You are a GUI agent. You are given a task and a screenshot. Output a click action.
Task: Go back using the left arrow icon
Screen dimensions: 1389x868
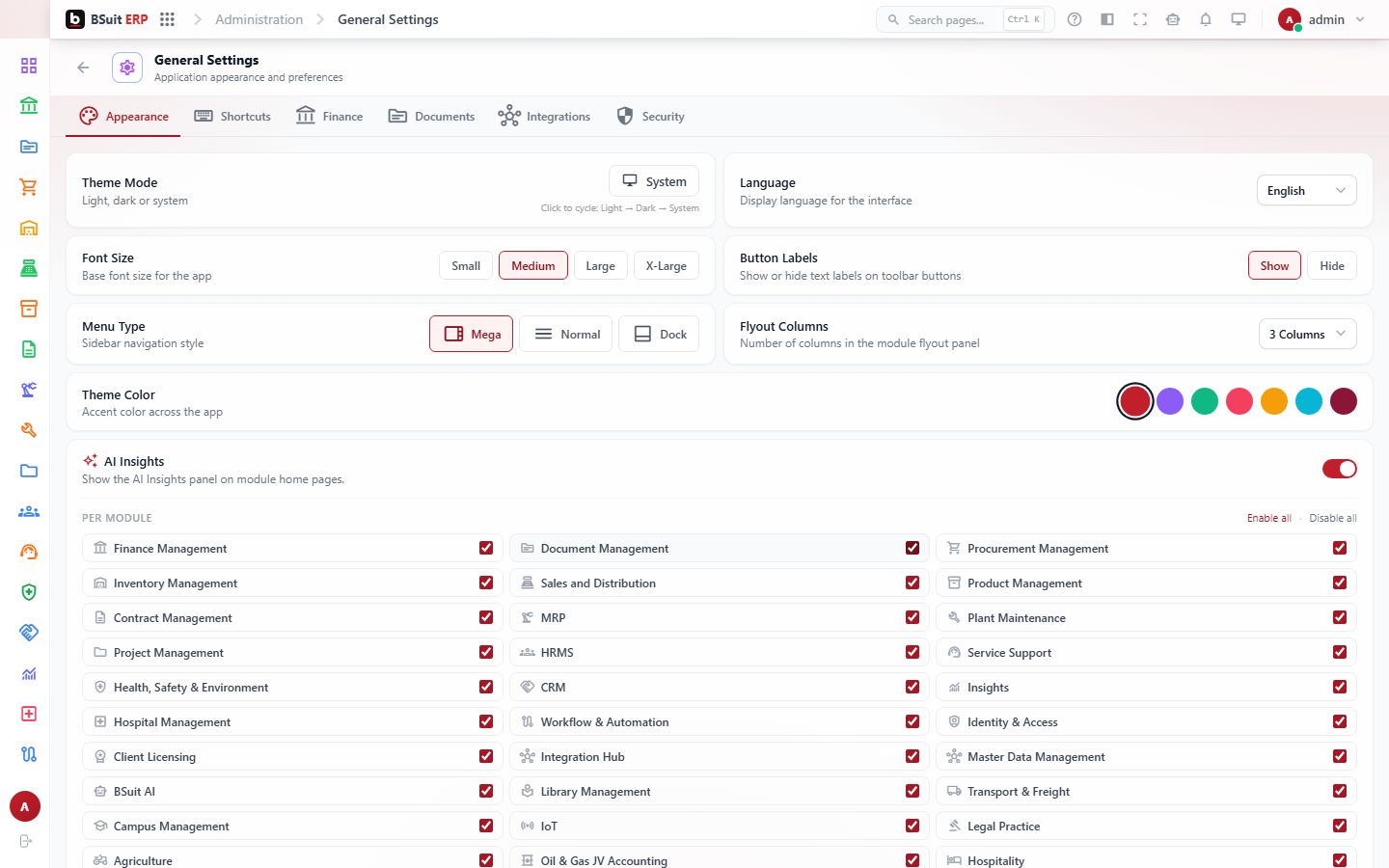click(x=83, y=68)
